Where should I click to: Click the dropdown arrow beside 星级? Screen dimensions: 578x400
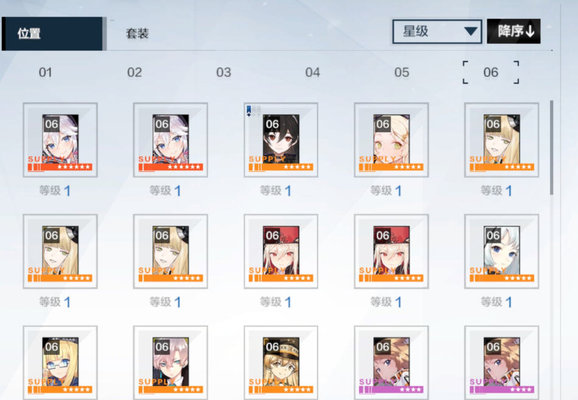coord(471,32)
